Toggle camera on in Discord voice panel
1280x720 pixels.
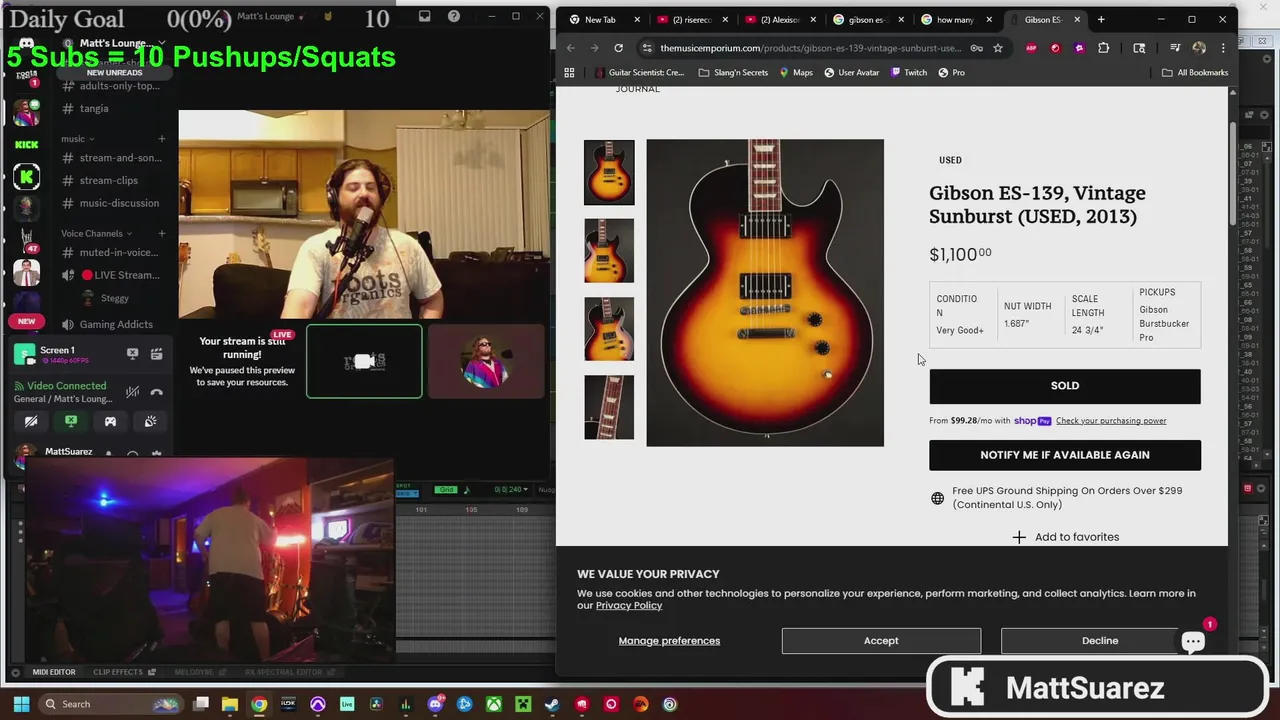click(x=31, y=421)
